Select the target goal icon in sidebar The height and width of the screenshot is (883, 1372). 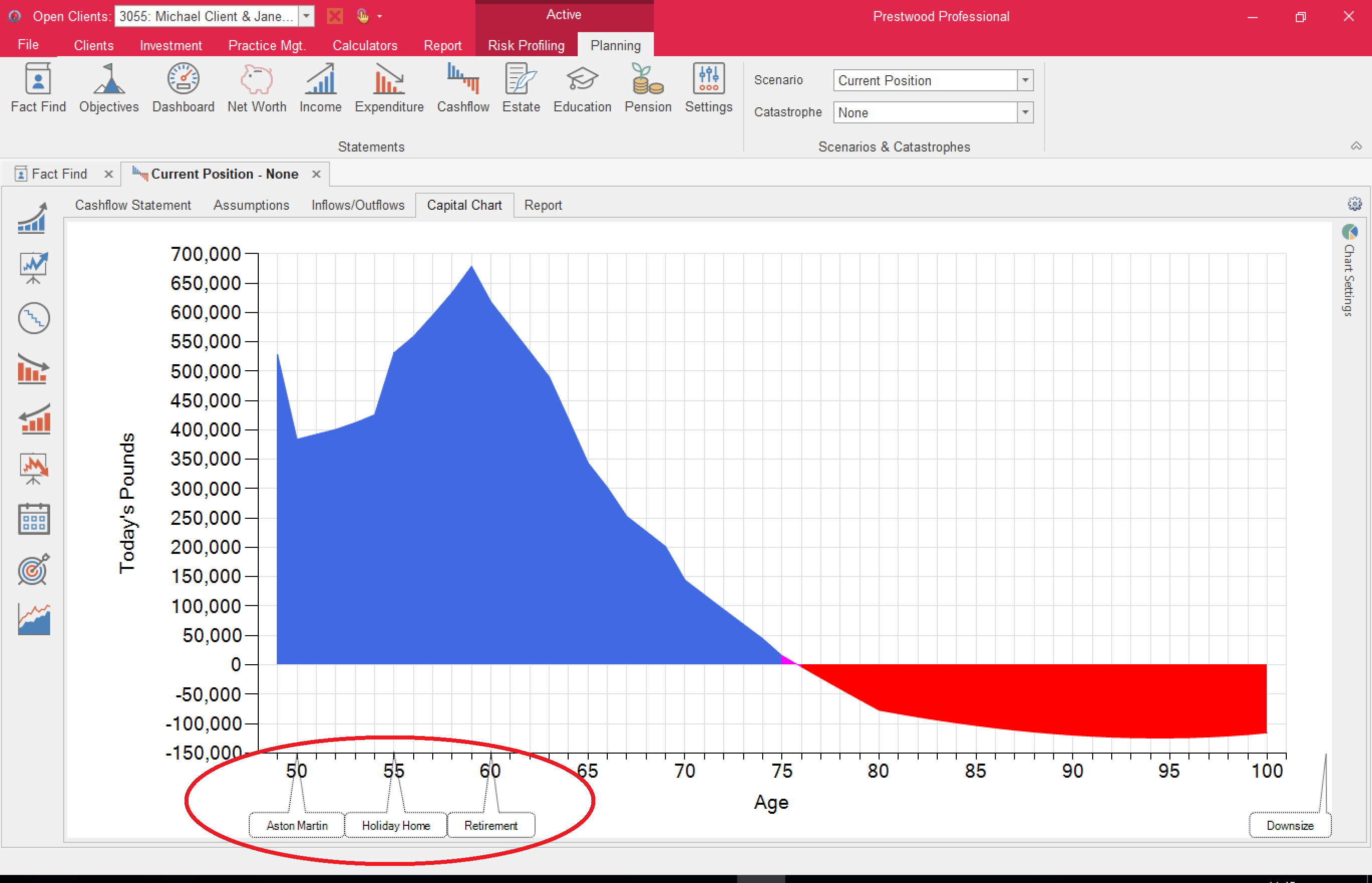point(34,569)
